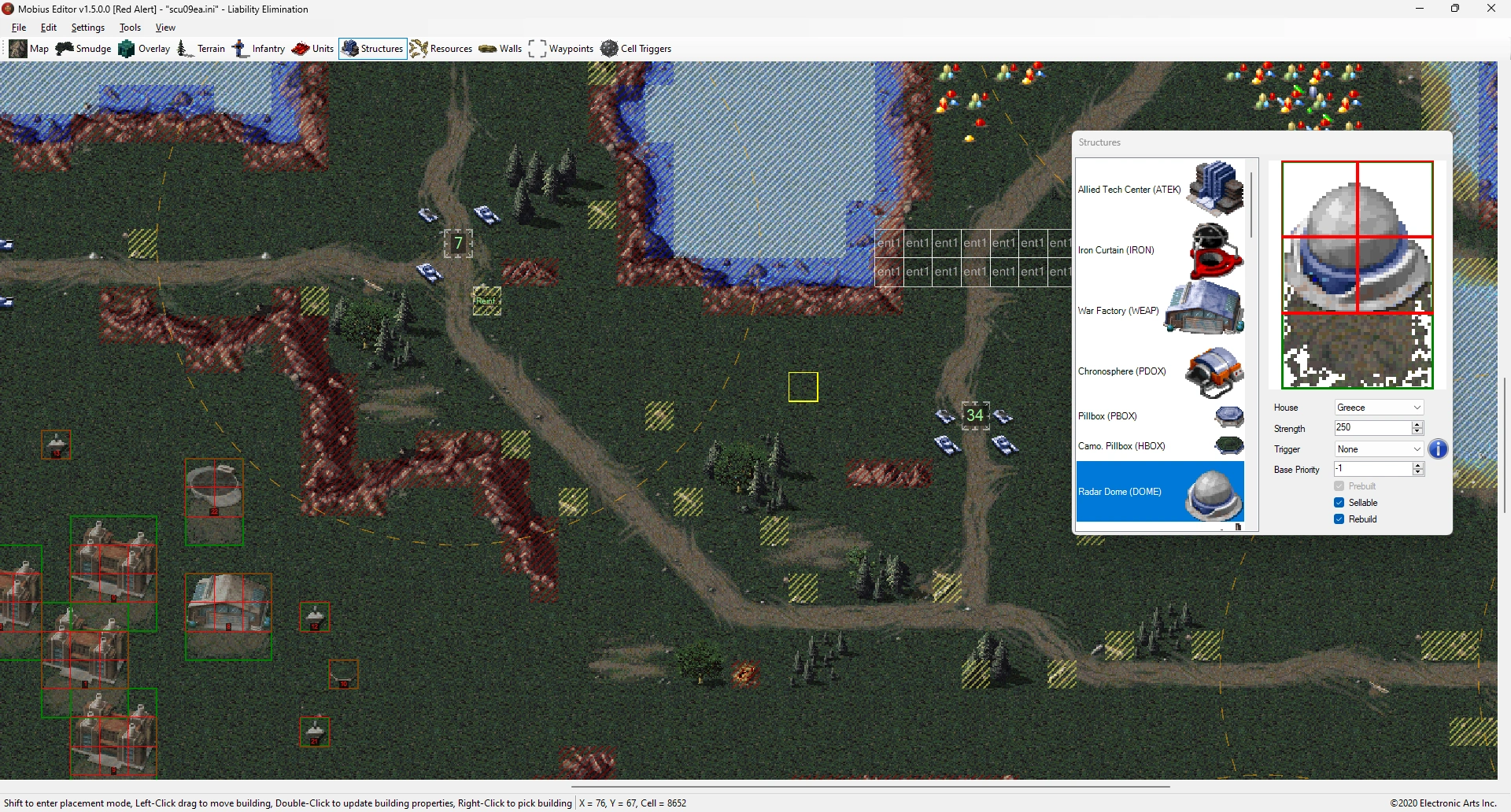Select the Infantry placement tool

tap(258, 49)
